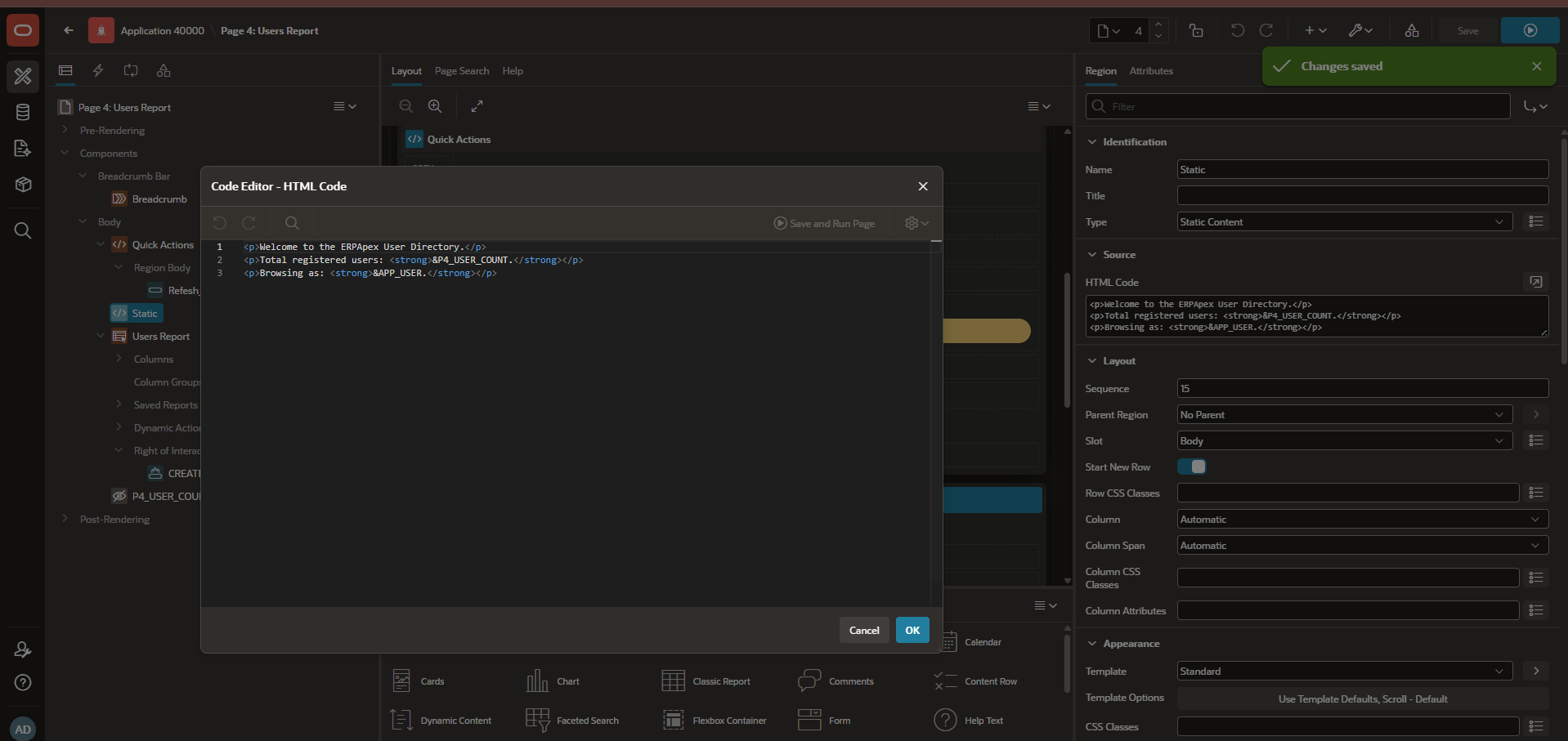This screenshot has width=1568, height=741.
Task: Expand the Pre-Rendering tree node
Action: pos(65,130)
